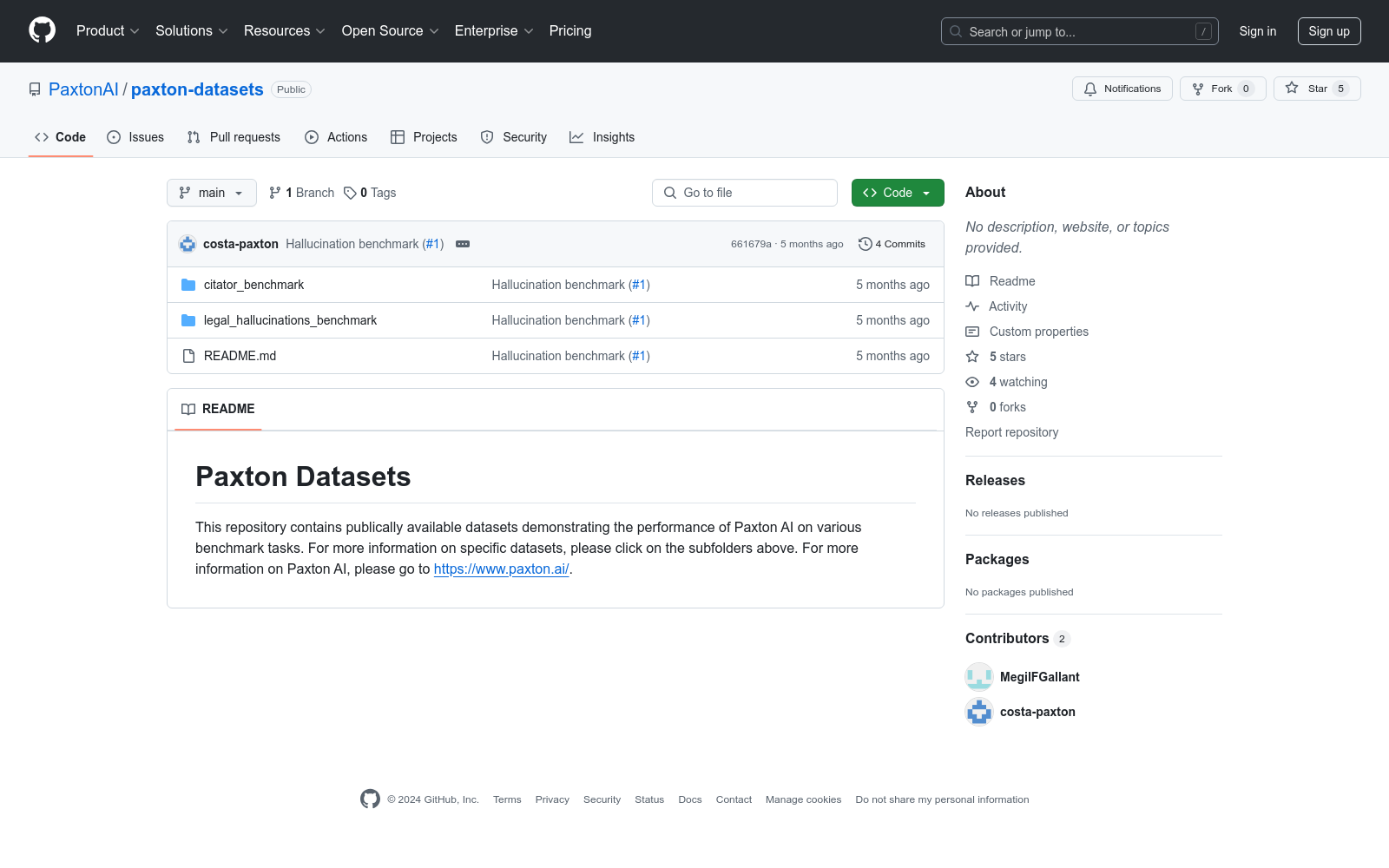This screenshot has height=868, width=1389.
Task: Click MegilFGallant contributor avatar
Action: [x=979, y=677]
